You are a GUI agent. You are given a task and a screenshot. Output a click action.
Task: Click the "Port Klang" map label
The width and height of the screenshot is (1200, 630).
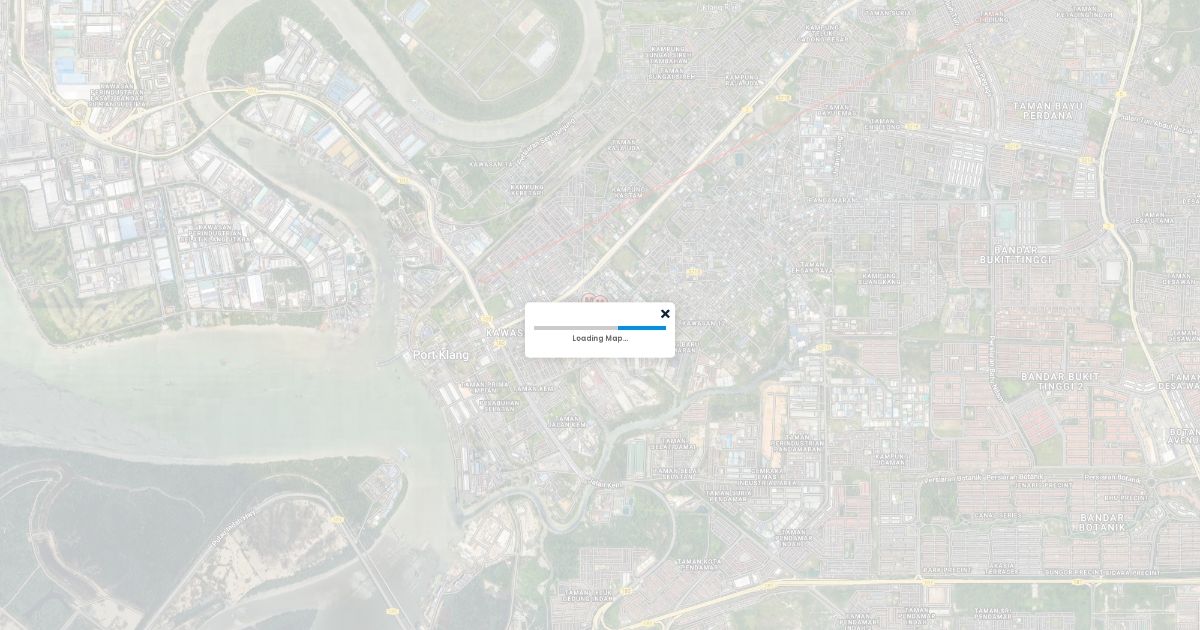point(440,355)
